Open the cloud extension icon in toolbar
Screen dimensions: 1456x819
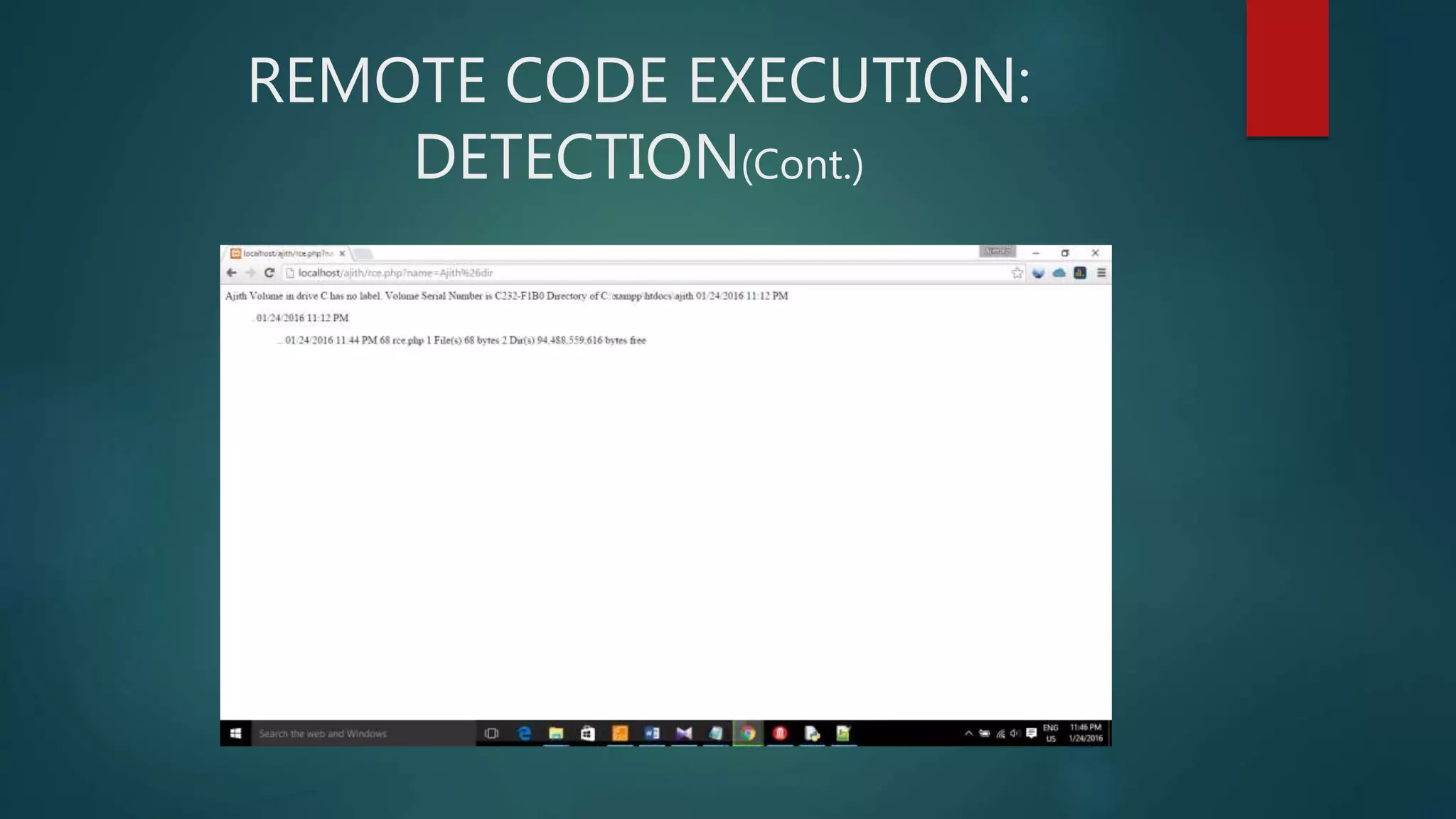[1059, 273]
